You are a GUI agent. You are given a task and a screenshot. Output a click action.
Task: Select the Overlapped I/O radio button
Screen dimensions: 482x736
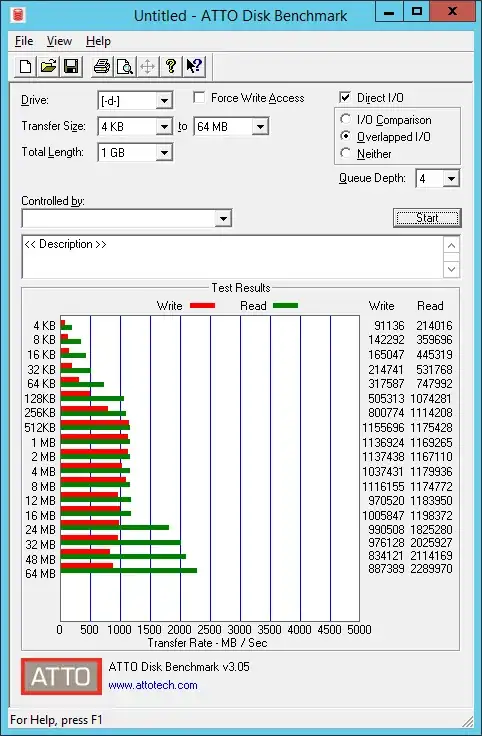[345, 136]
